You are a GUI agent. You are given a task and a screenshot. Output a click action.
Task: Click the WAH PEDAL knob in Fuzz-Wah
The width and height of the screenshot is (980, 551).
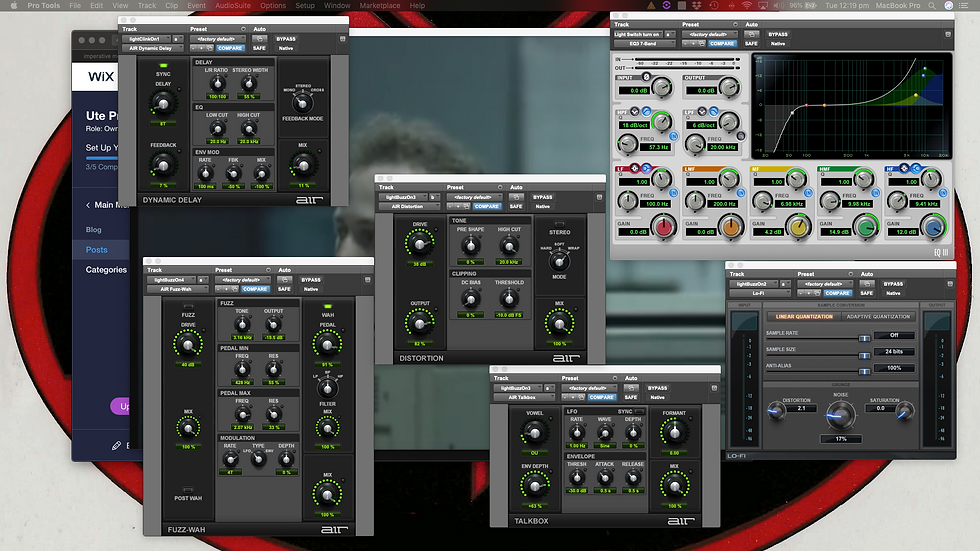point(327,344)
